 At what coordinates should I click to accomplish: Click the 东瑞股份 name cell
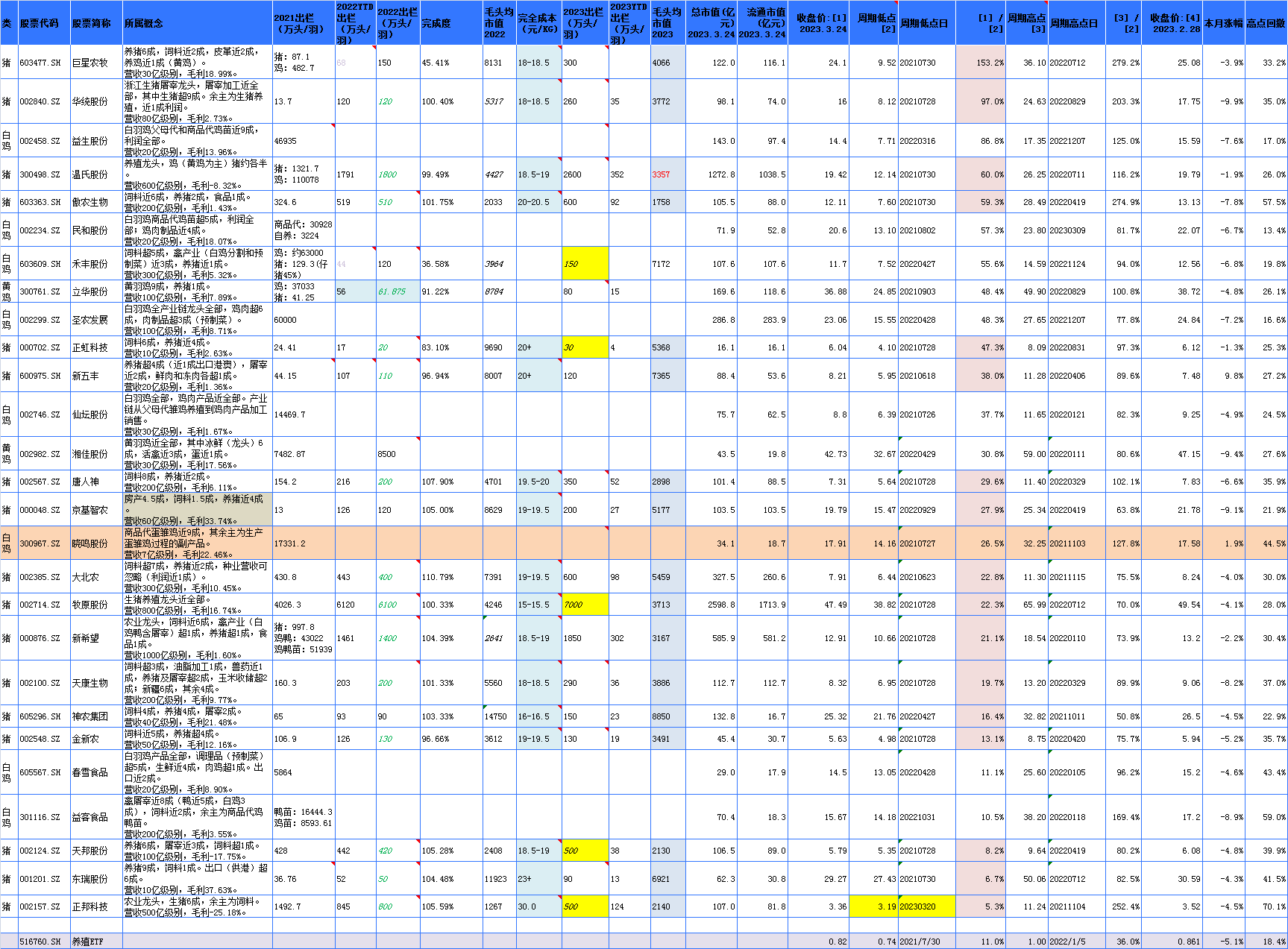[x=96, y=879]
